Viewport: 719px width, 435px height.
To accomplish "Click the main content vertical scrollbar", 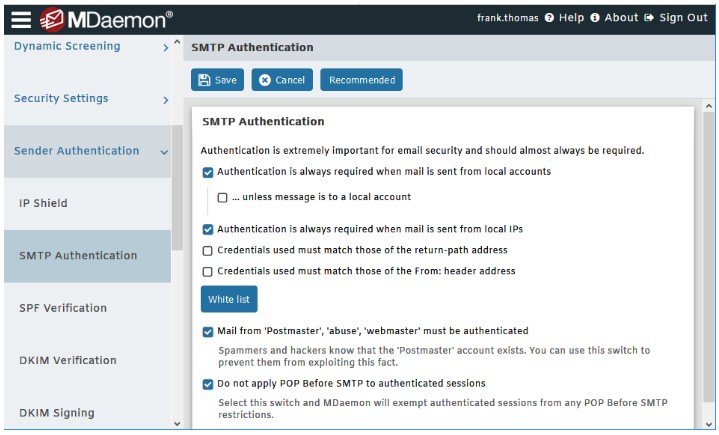I will click(x=708, y=257).
